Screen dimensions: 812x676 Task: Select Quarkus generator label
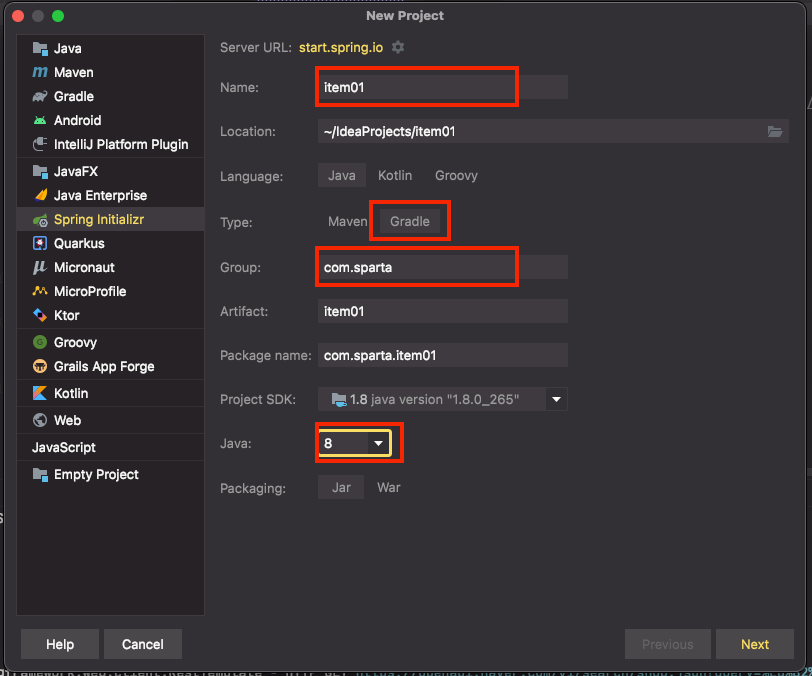[x=79, y=243]
